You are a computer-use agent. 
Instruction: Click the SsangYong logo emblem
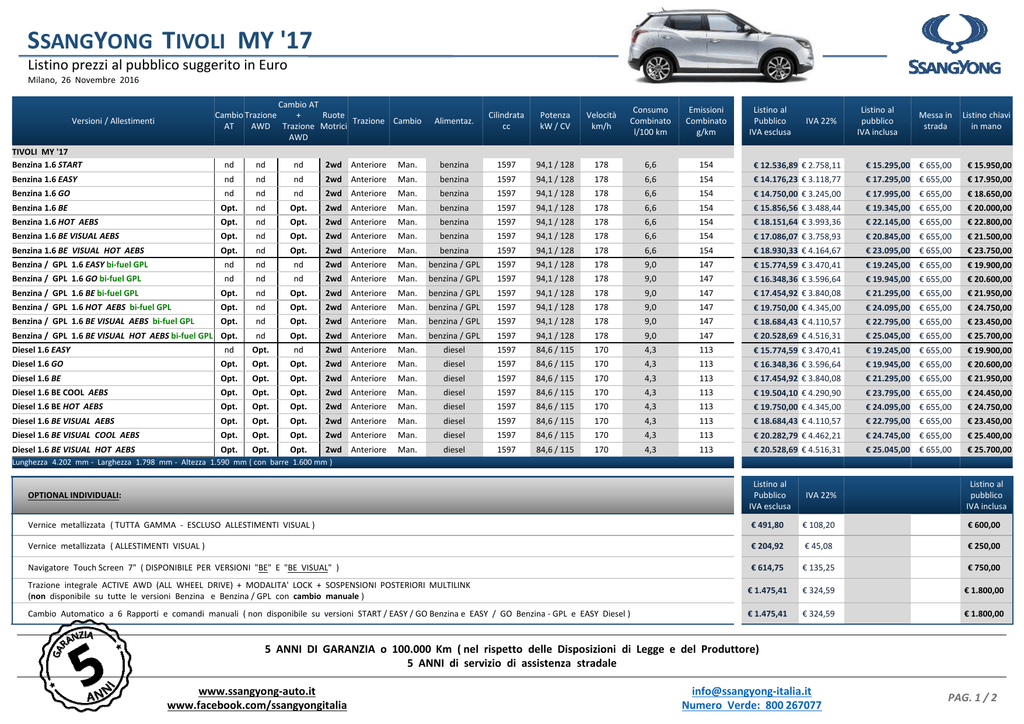point(954,44)
